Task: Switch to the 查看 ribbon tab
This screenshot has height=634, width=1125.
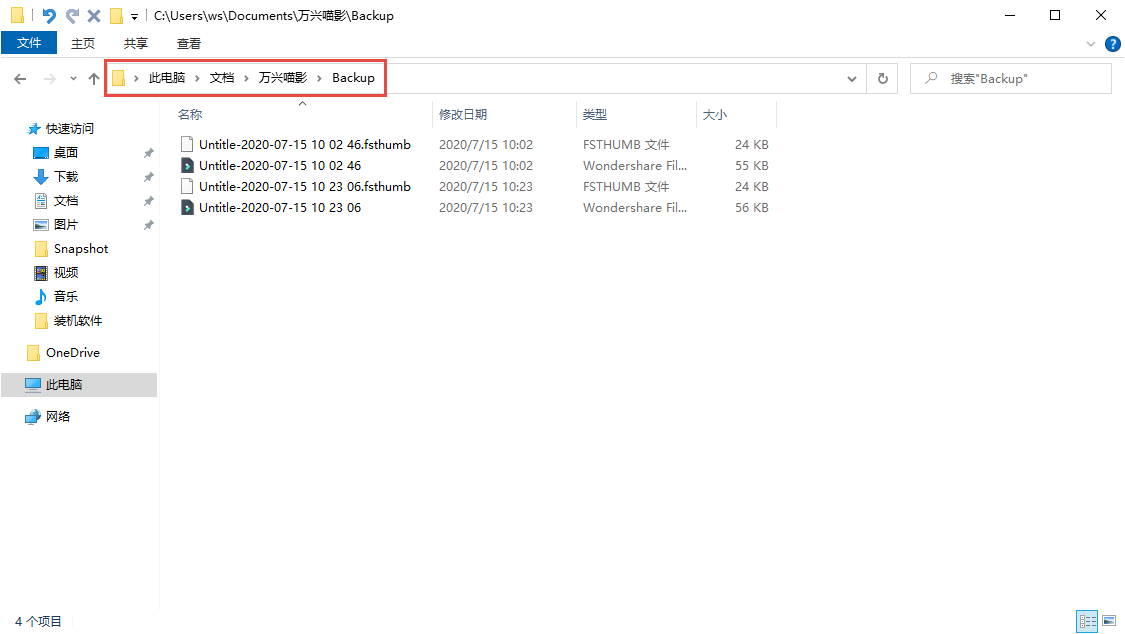Action: click(x=189, y=44)
